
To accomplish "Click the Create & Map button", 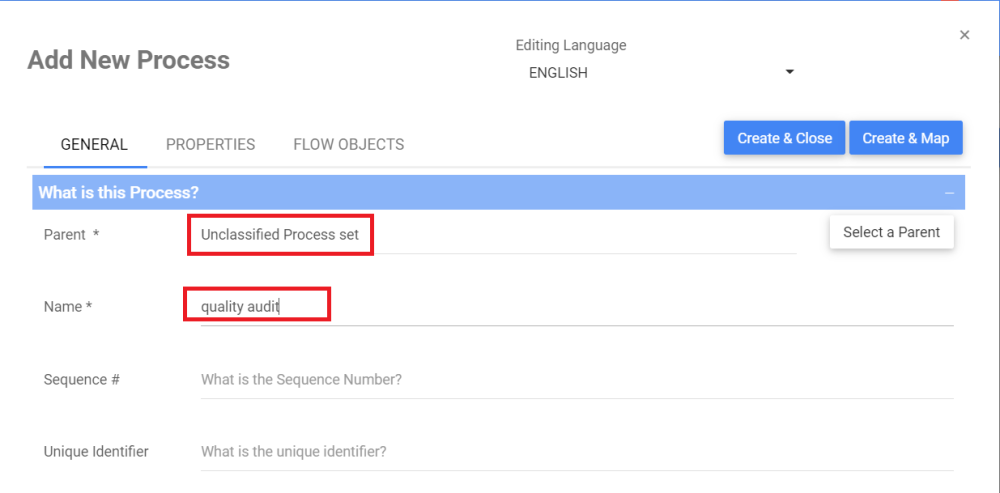I will (905, 138).
